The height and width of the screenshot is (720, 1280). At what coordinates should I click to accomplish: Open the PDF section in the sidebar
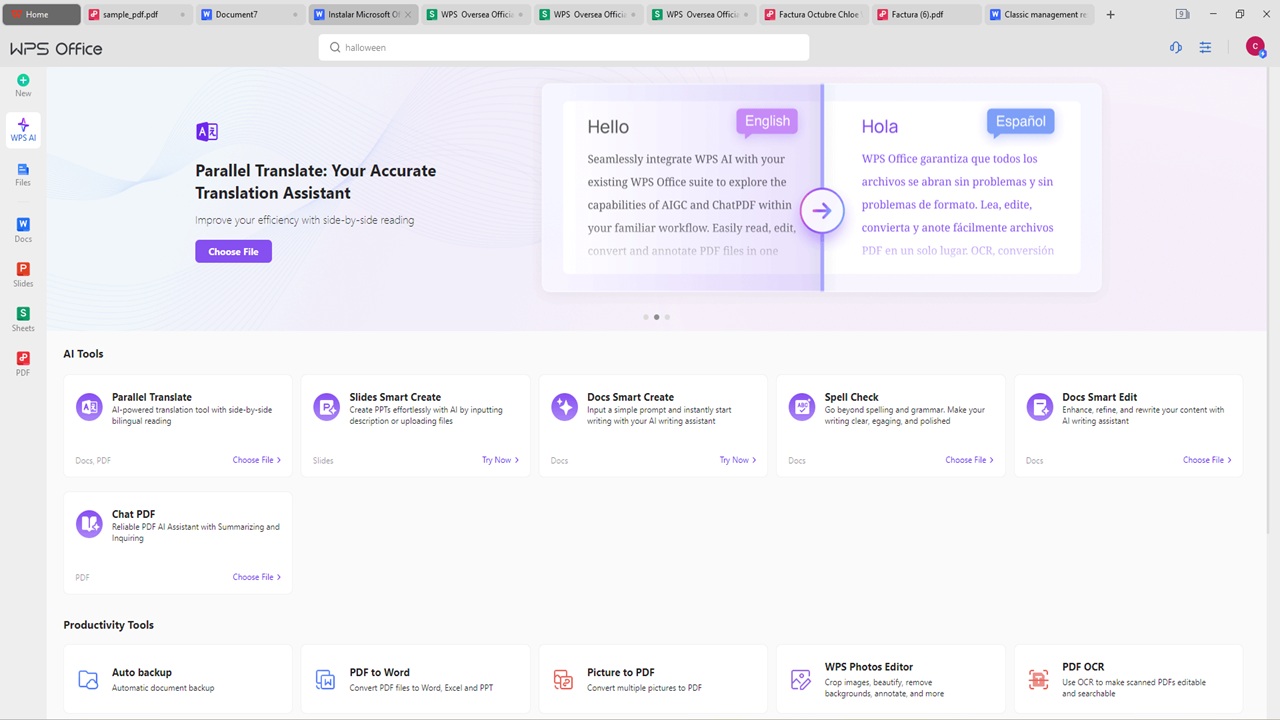point(22,364)
